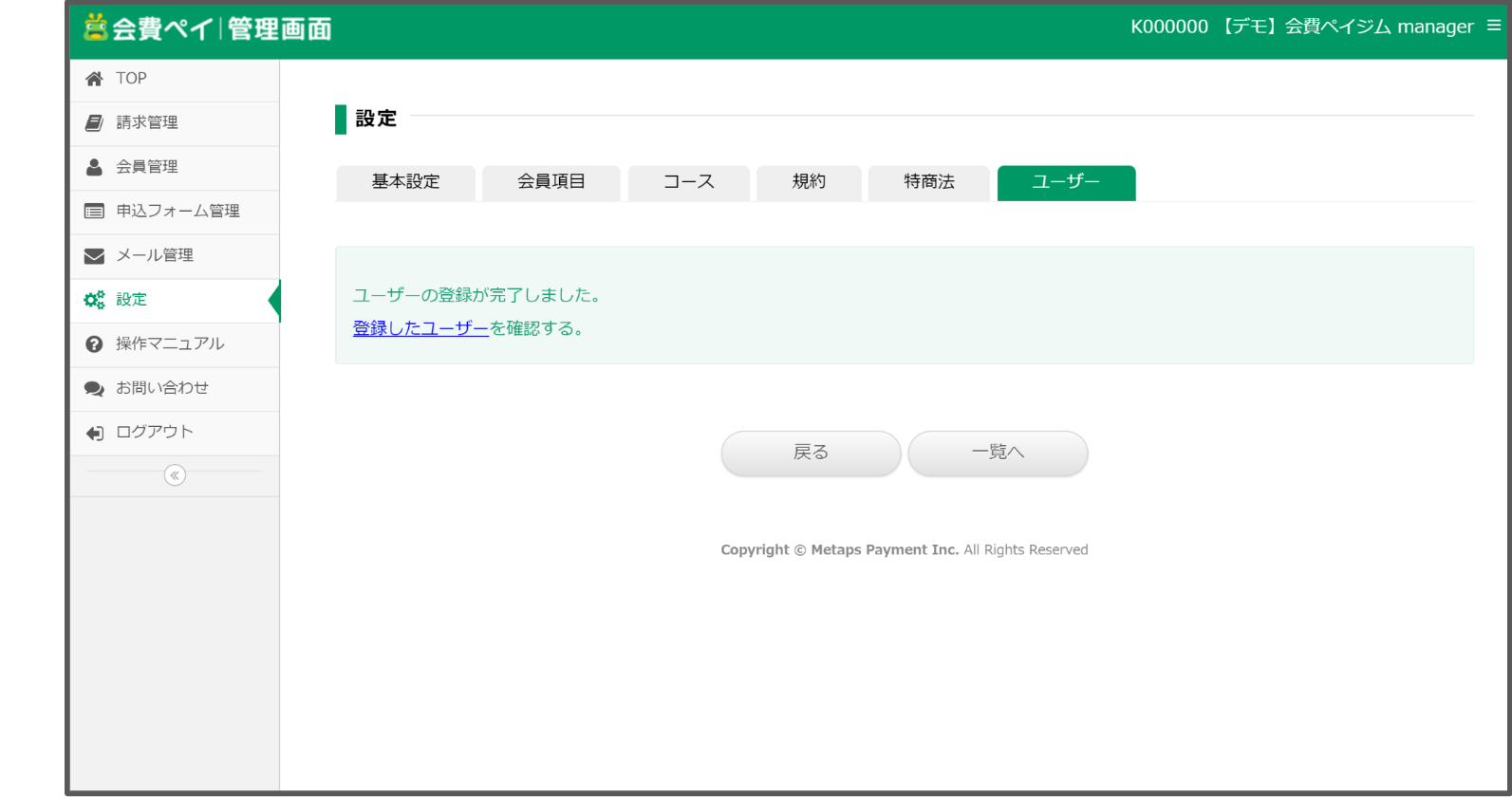Click the 一覧へ button
Image resolution: width=1512 pixels, height=797 pixels.
[998, 453]
